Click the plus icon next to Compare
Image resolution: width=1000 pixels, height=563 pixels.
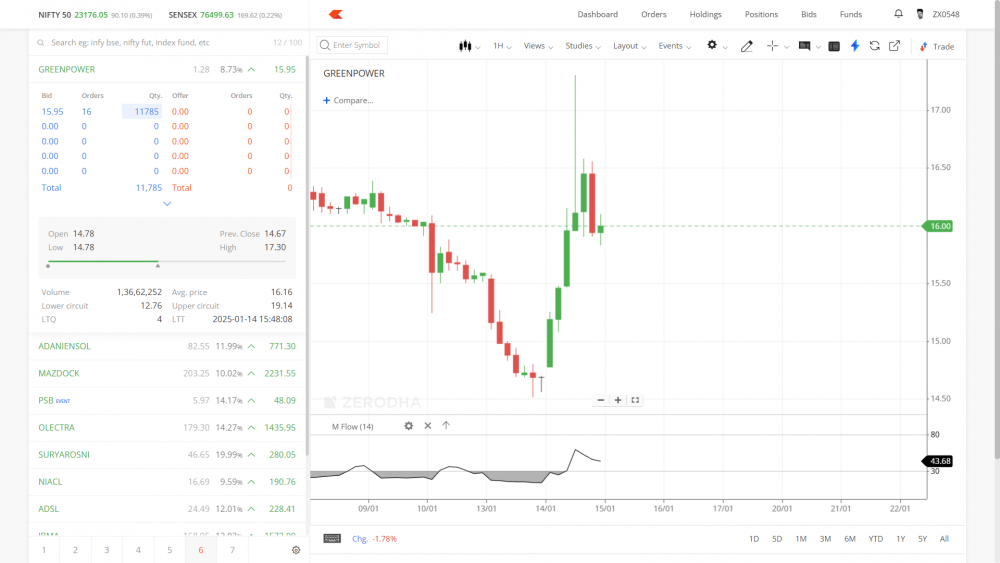[327, 100]
